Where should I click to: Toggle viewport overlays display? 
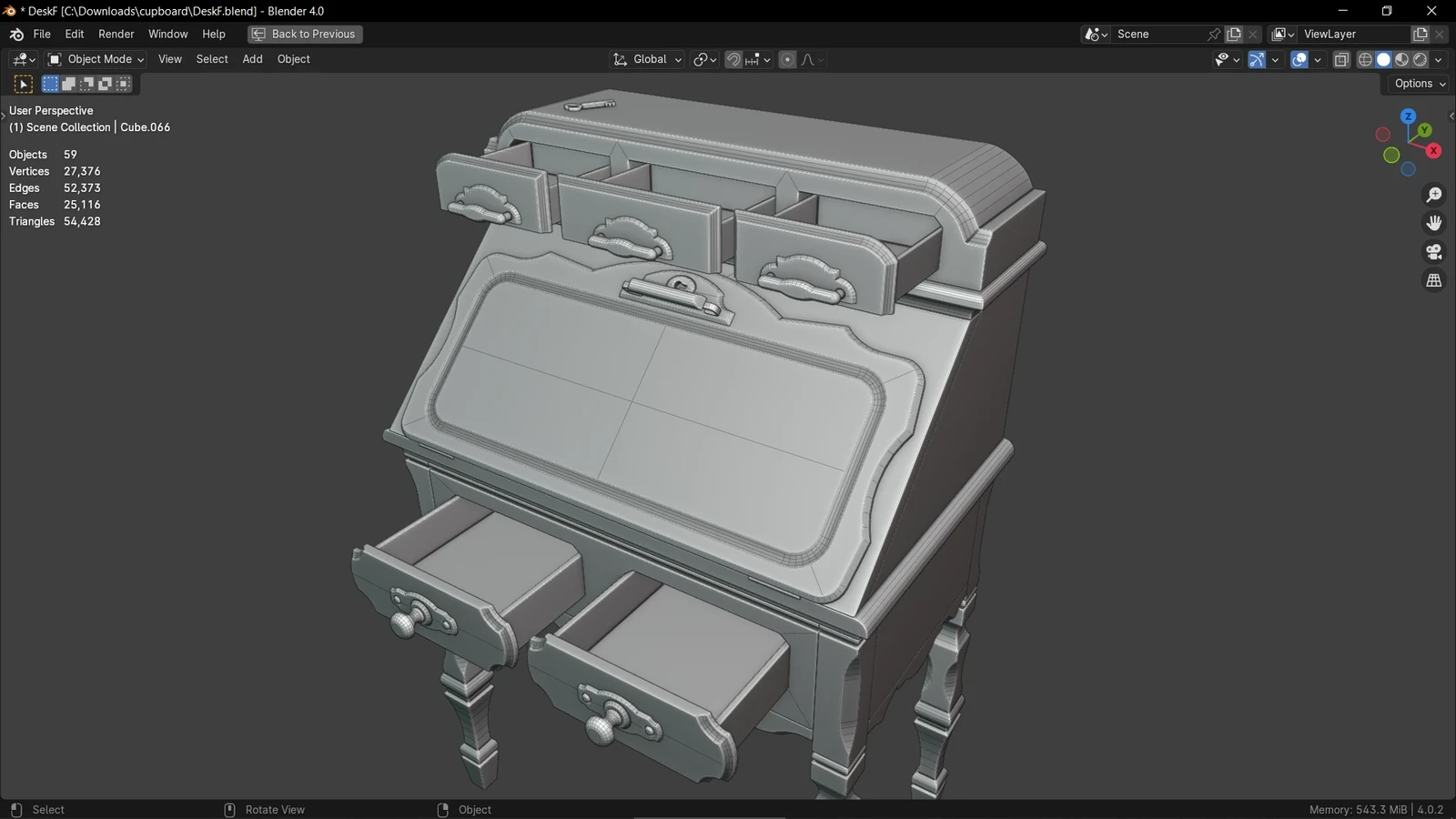(1299, 59)
